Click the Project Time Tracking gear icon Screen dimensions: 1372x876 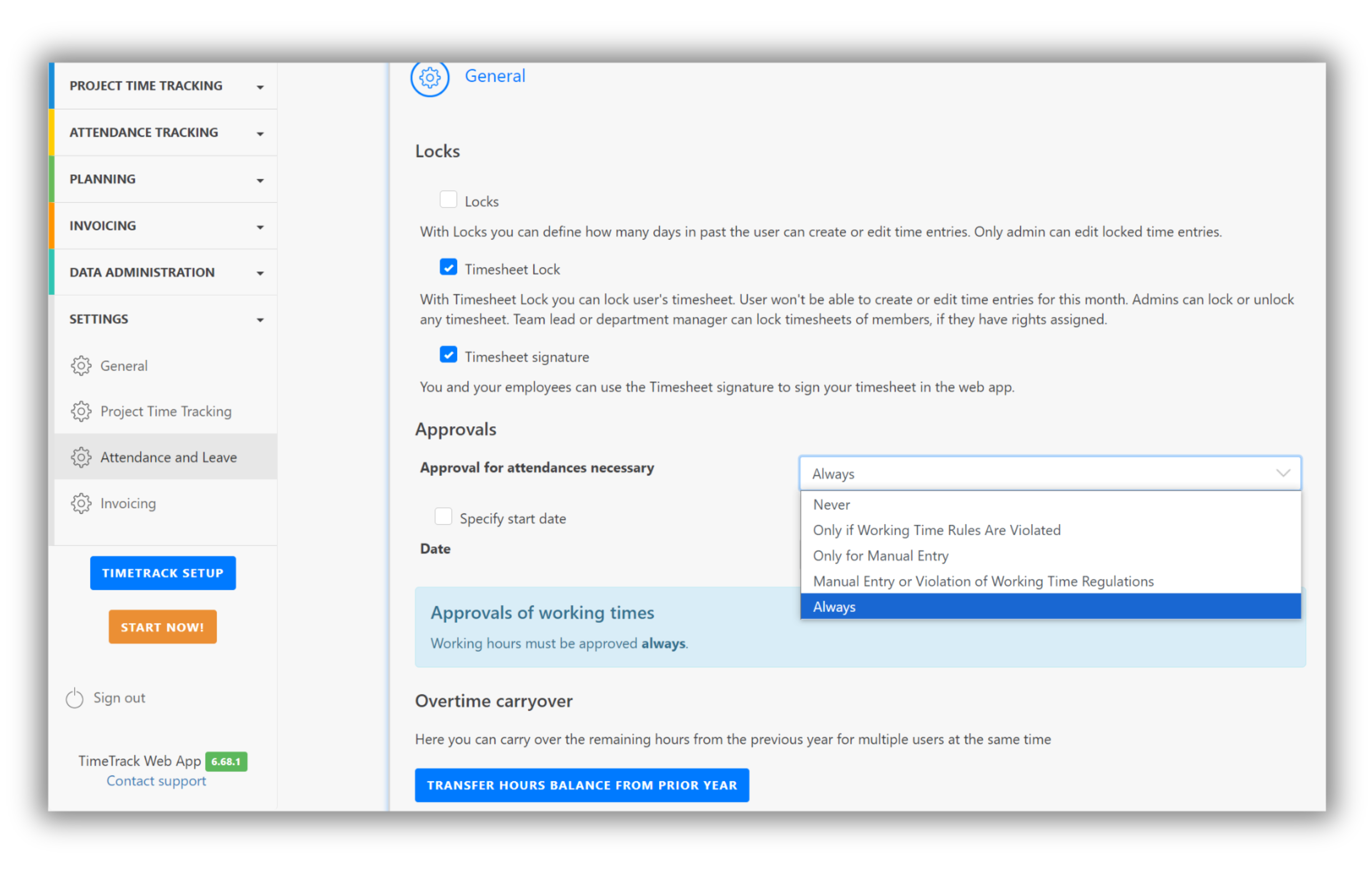81,411
